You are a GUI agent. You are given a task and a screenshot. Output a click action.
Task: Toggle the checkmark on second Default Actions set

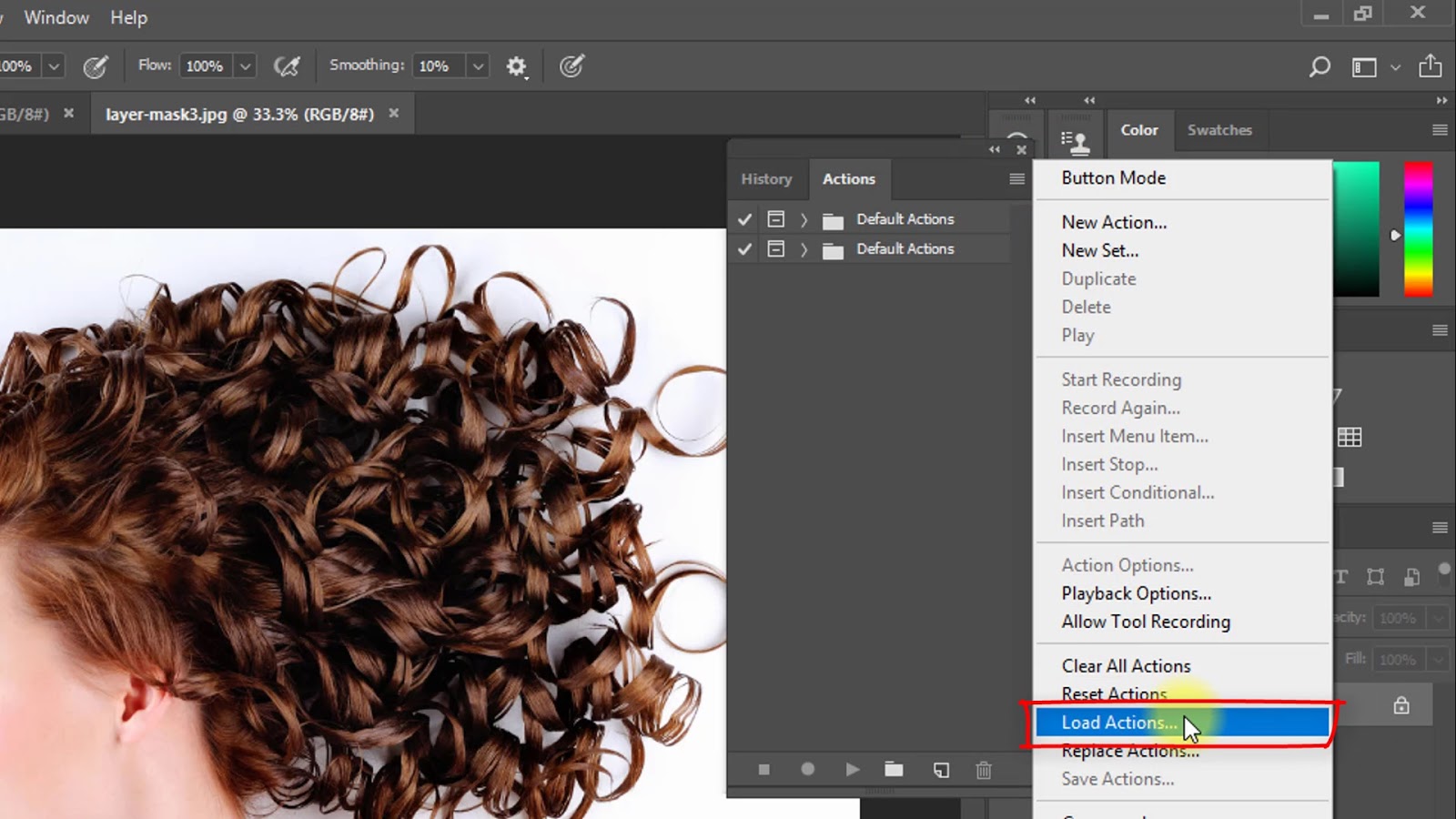point(744,249)
